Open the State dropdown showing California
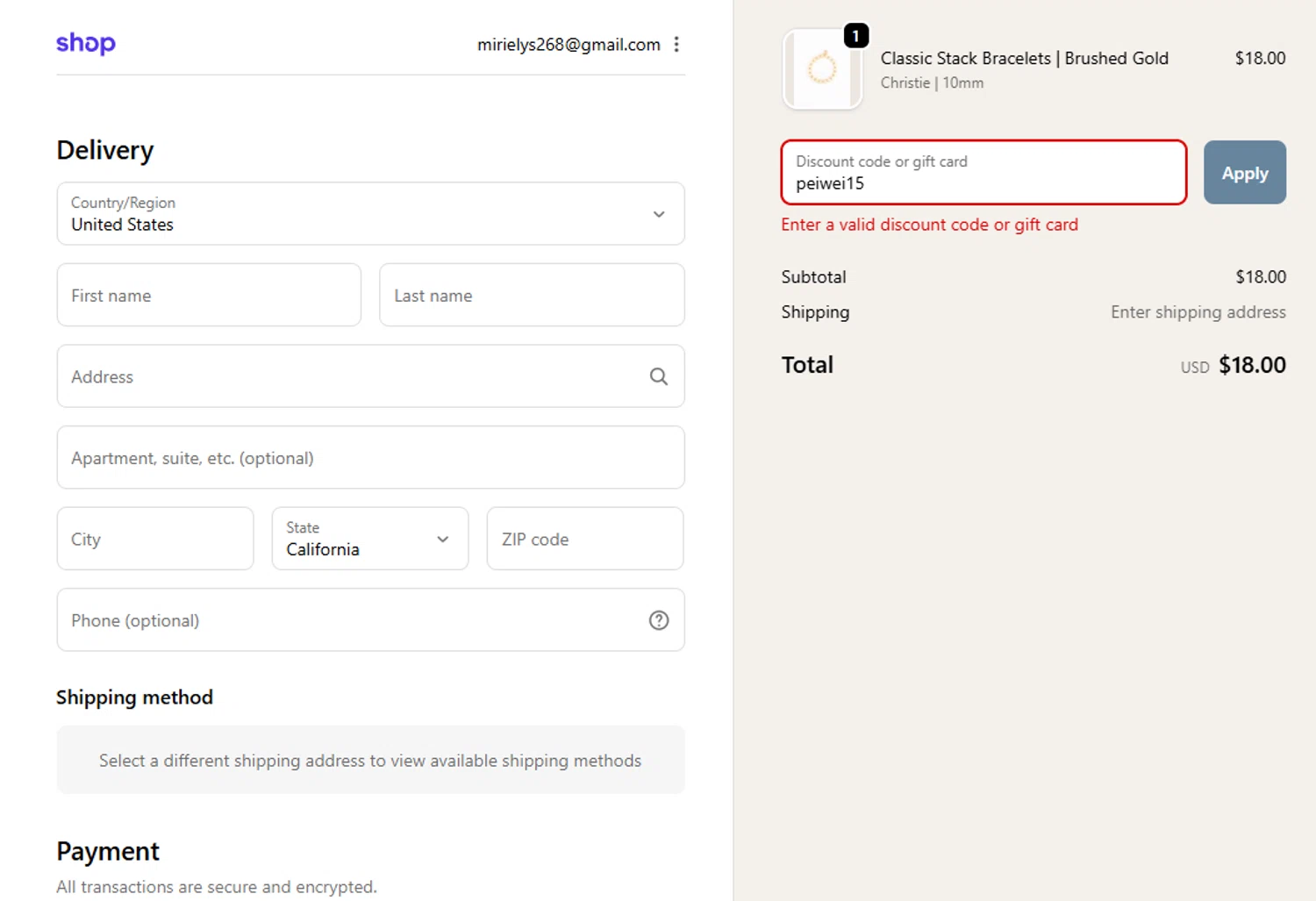1316x901 pixels. pyautogui.click(x=370, y=539)
